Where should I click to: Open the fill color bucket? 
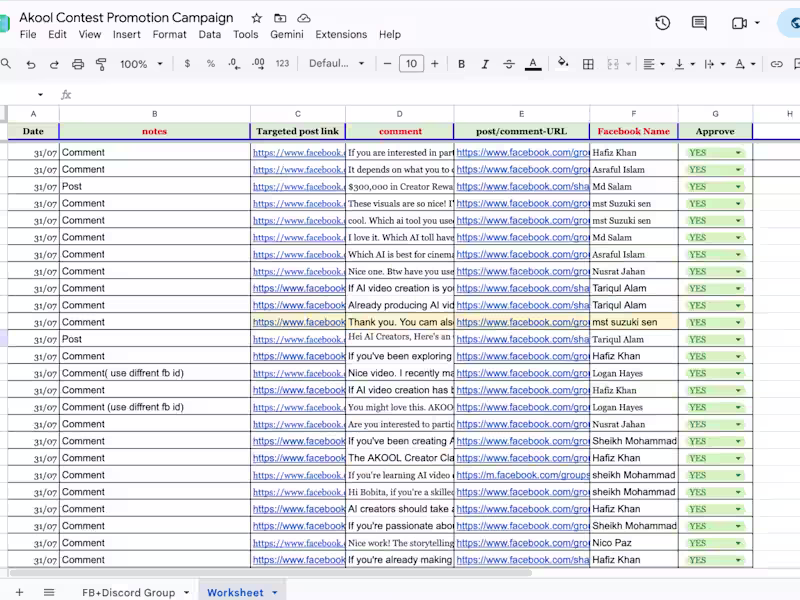coord(563,63)
